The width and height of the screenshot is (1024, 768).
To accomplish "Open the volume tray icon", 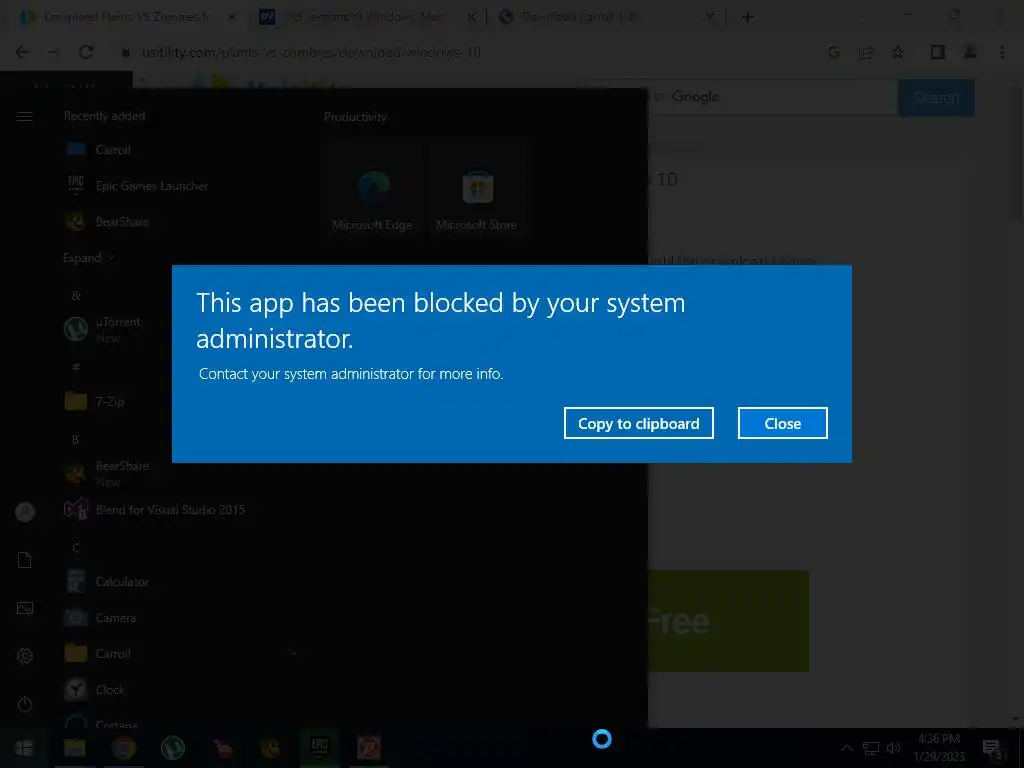I will 893,748.
